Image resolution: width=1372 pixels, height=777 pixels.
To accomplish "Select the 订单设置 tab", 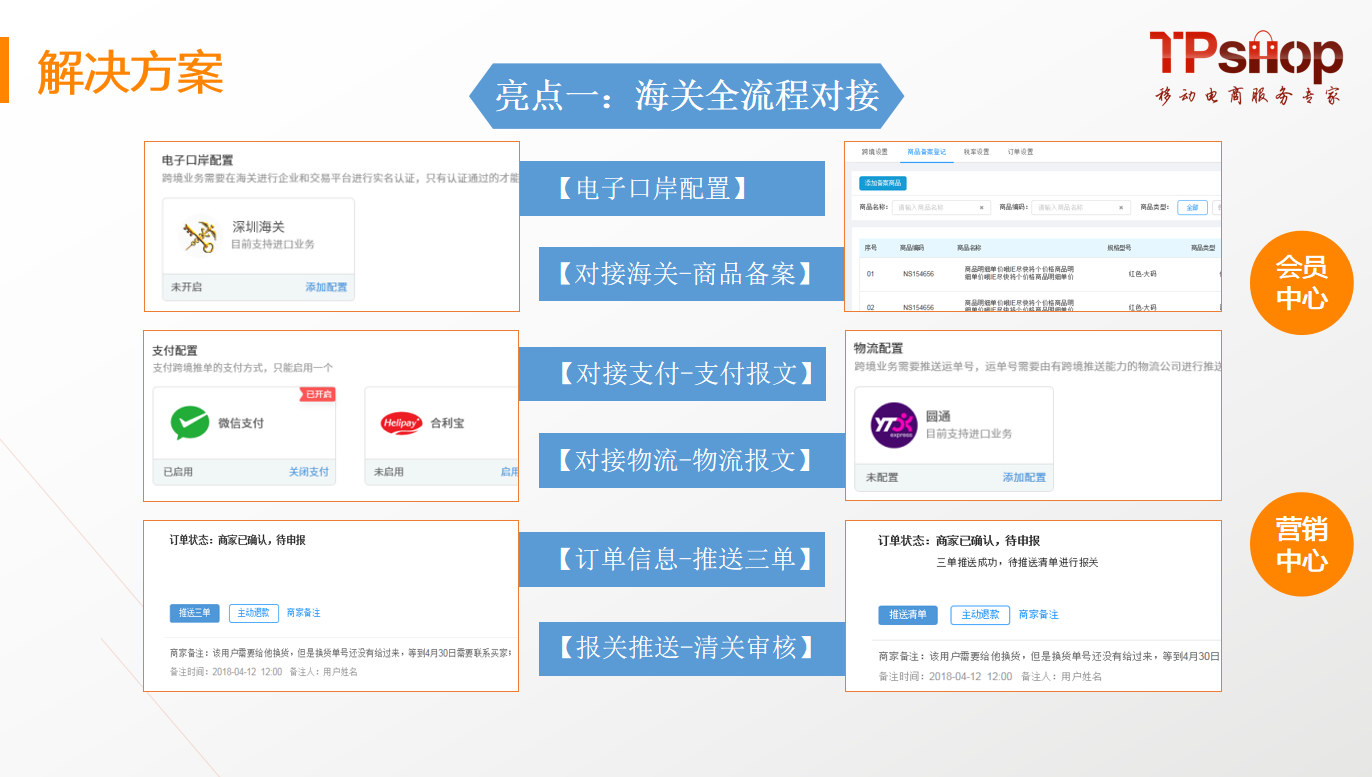I will 1020,152.
